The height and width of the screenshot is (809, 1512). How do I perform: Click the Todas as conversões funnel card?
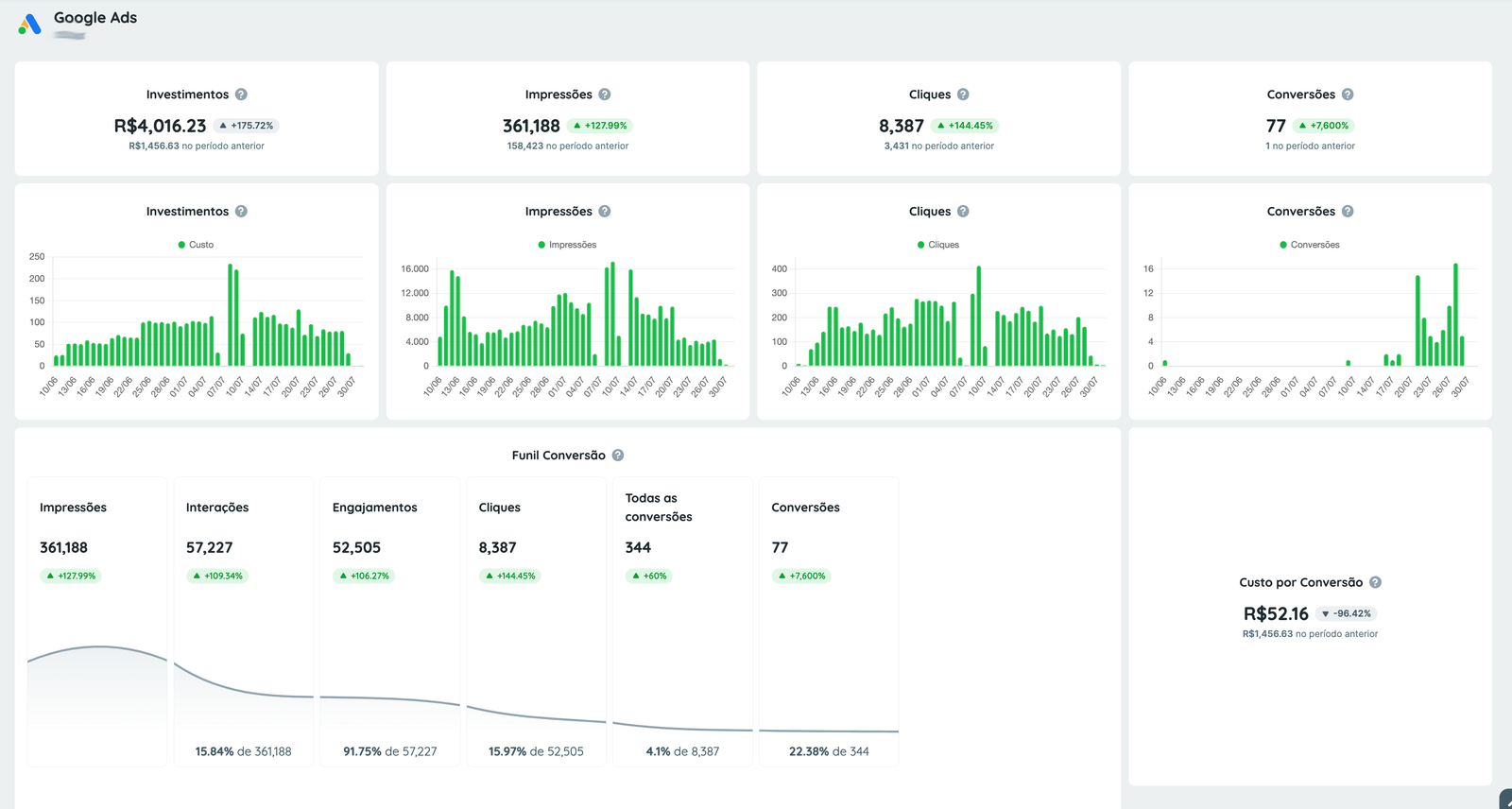(x=682, y=621)
